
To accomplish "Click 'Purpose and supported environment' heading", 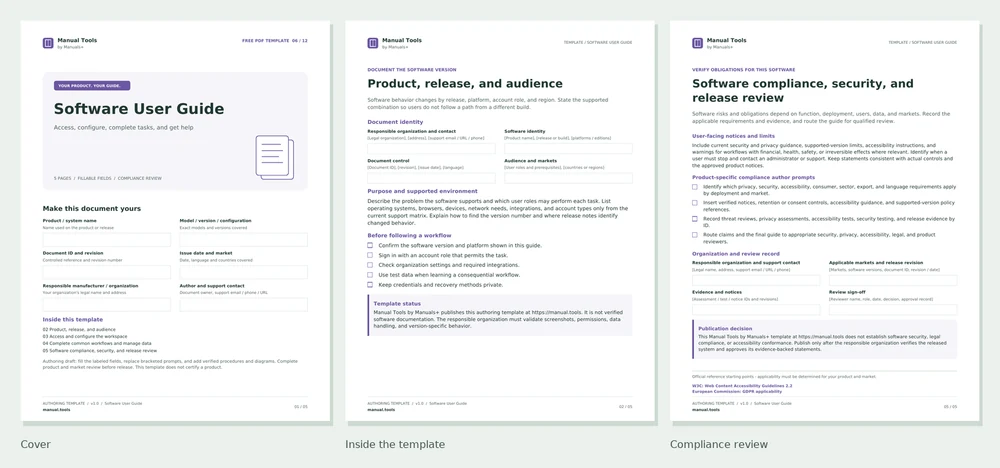I will (x=422, y=191).
